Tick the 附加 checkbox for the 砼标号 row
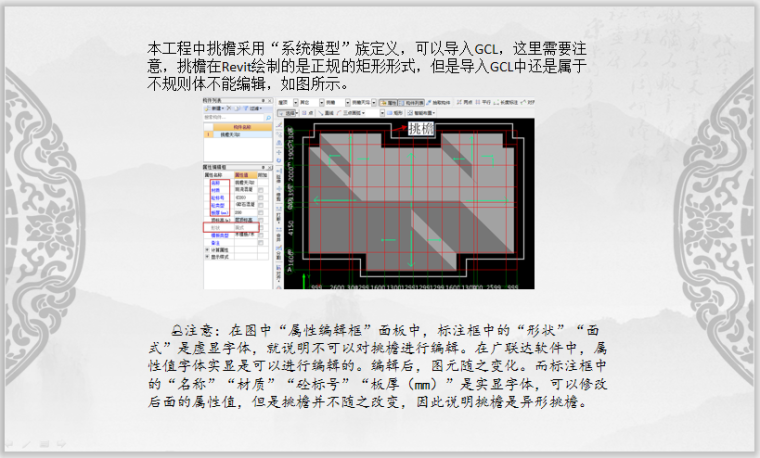 click(261, 197)
